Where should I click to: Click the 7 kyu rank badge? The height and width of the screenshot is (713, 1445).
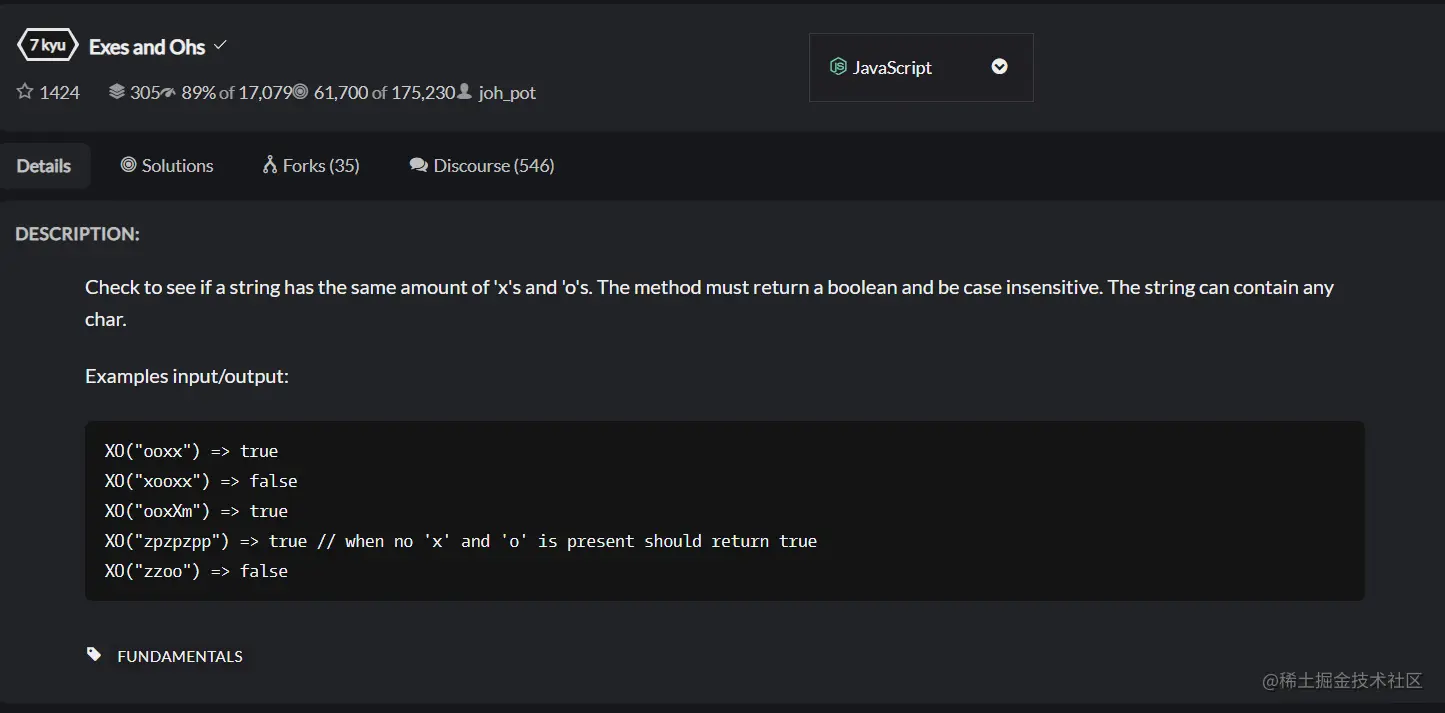coord(47,46)
